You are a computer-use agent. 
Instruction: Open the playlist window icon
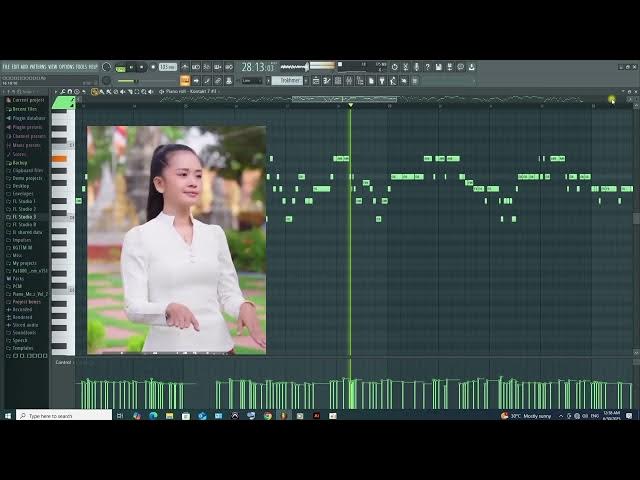[316, 81]
